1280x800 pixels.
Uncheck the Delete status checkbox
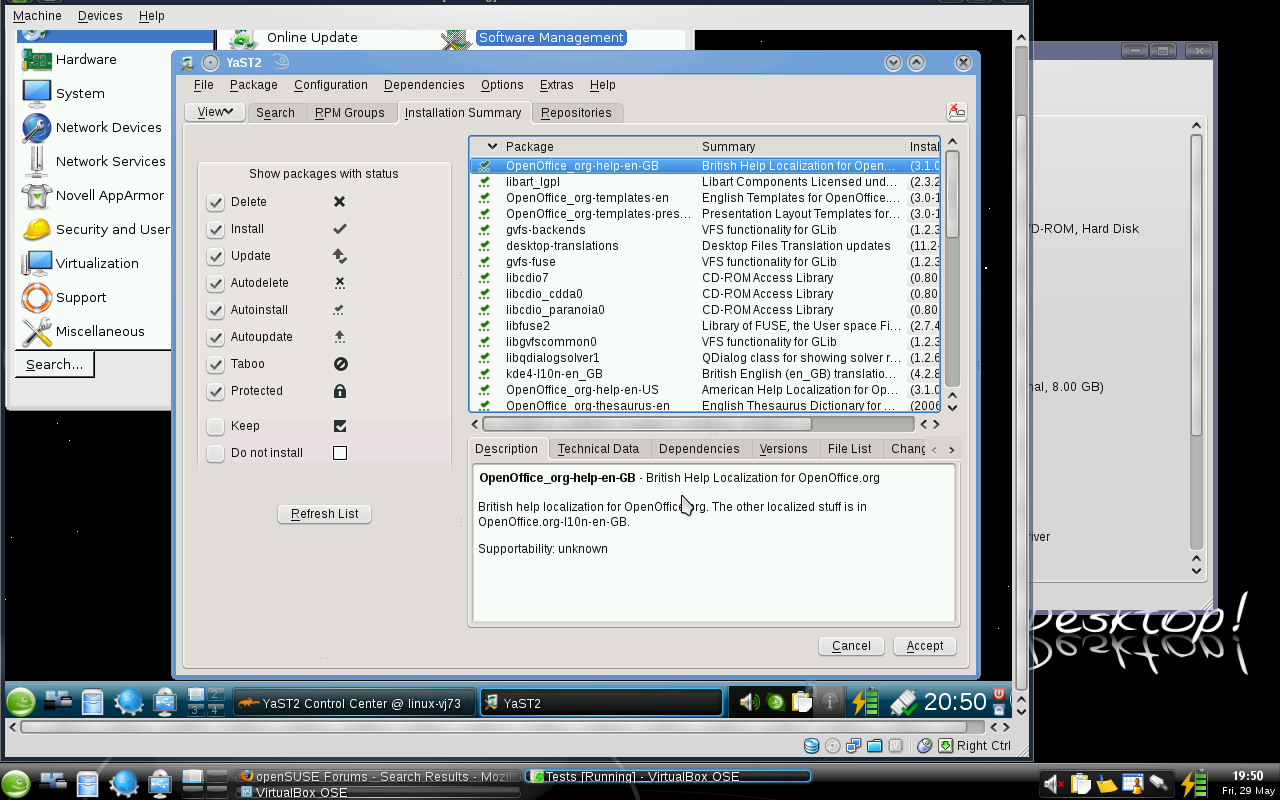(216, 202)
